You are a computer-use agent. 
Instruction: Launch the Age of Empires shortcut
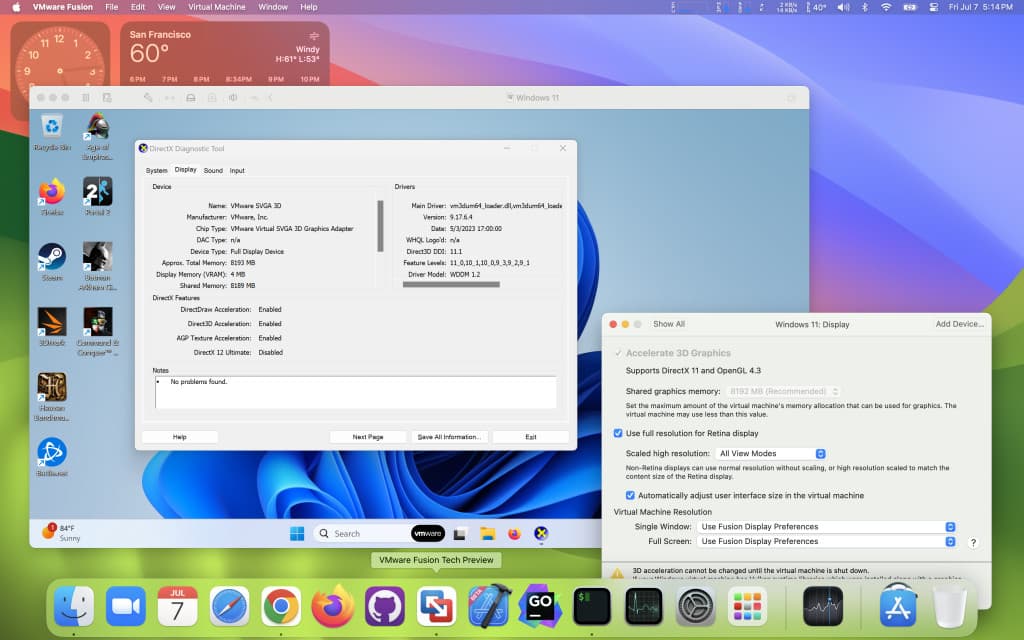click(97, 127)
